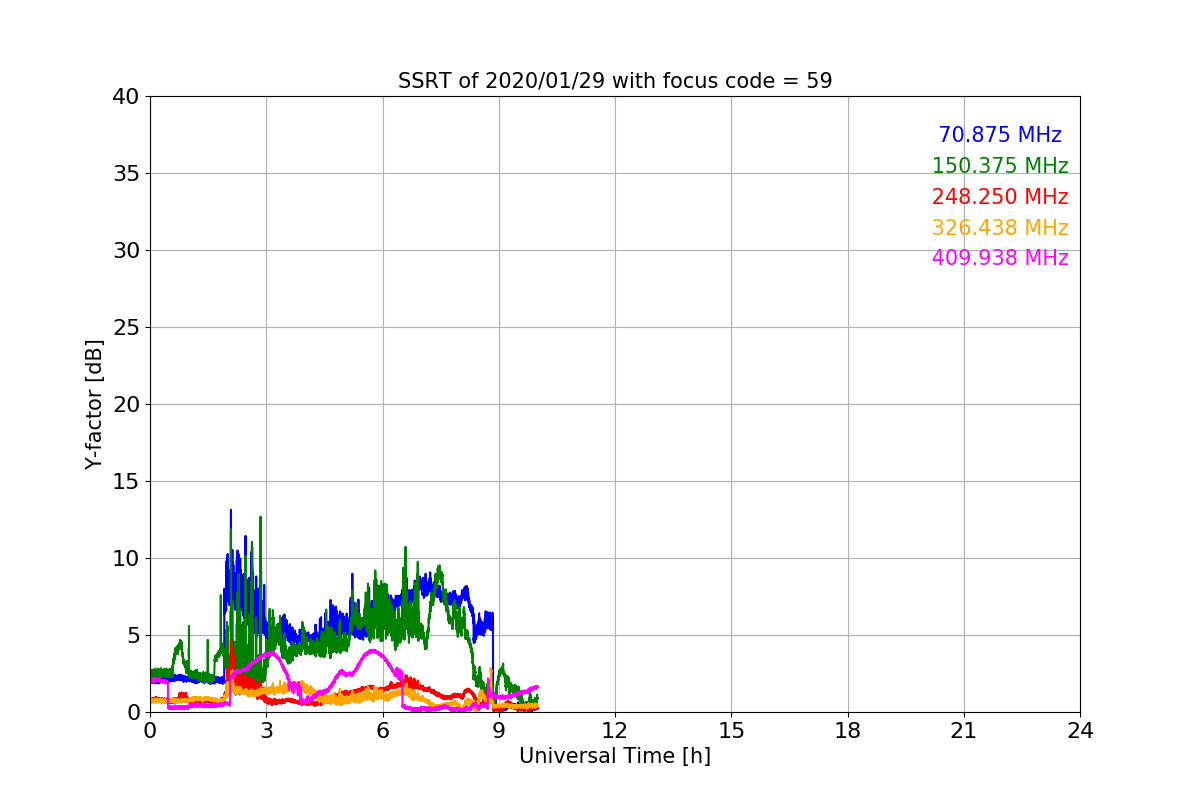This screenshot has height=800, width=1200.
Task: Select the green 150.375 MHz legend label
Action: click(x=1000, y=166)
